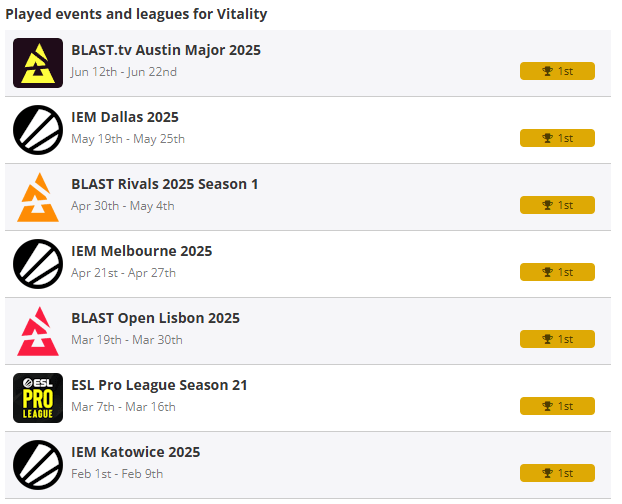
Task: Click the 1st place trophy badge for IEM Dallas
Action: 557,138
